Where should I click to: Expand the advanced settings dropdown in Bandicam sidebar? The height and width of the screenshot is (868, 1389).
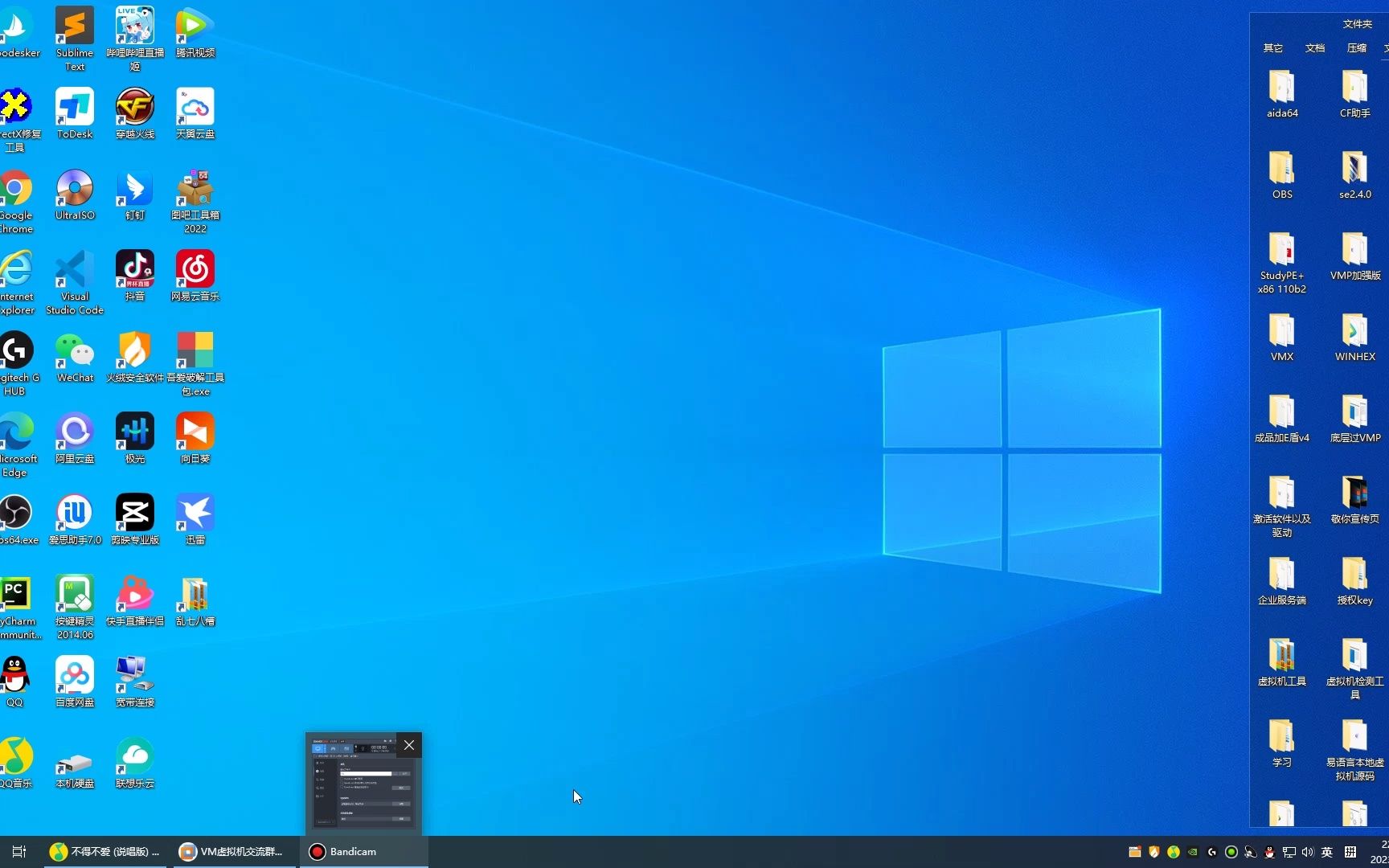pos(325,821)
